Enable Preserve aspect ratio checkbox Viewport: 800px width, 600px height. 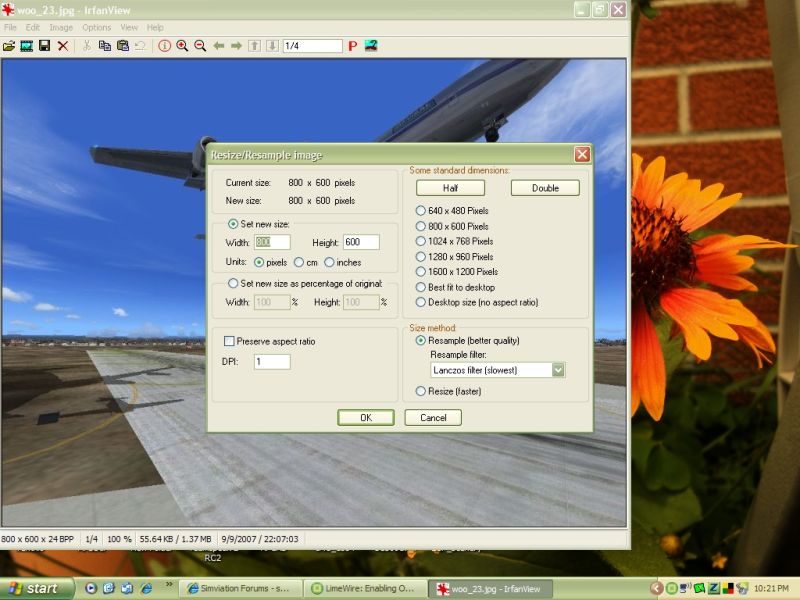pyautogui.click(x=229, y=341)
